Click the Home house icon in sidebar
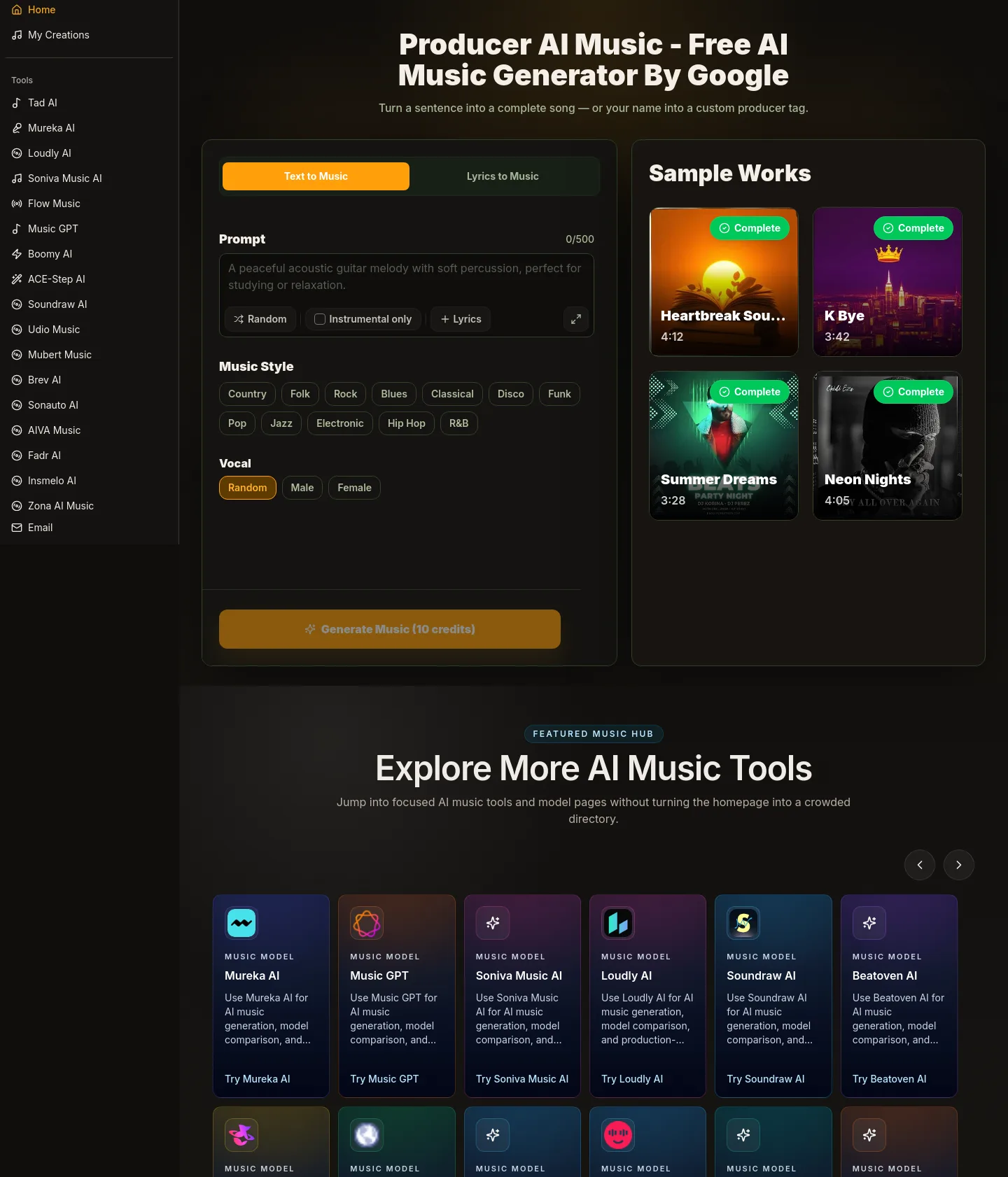 tap(17, 10)
